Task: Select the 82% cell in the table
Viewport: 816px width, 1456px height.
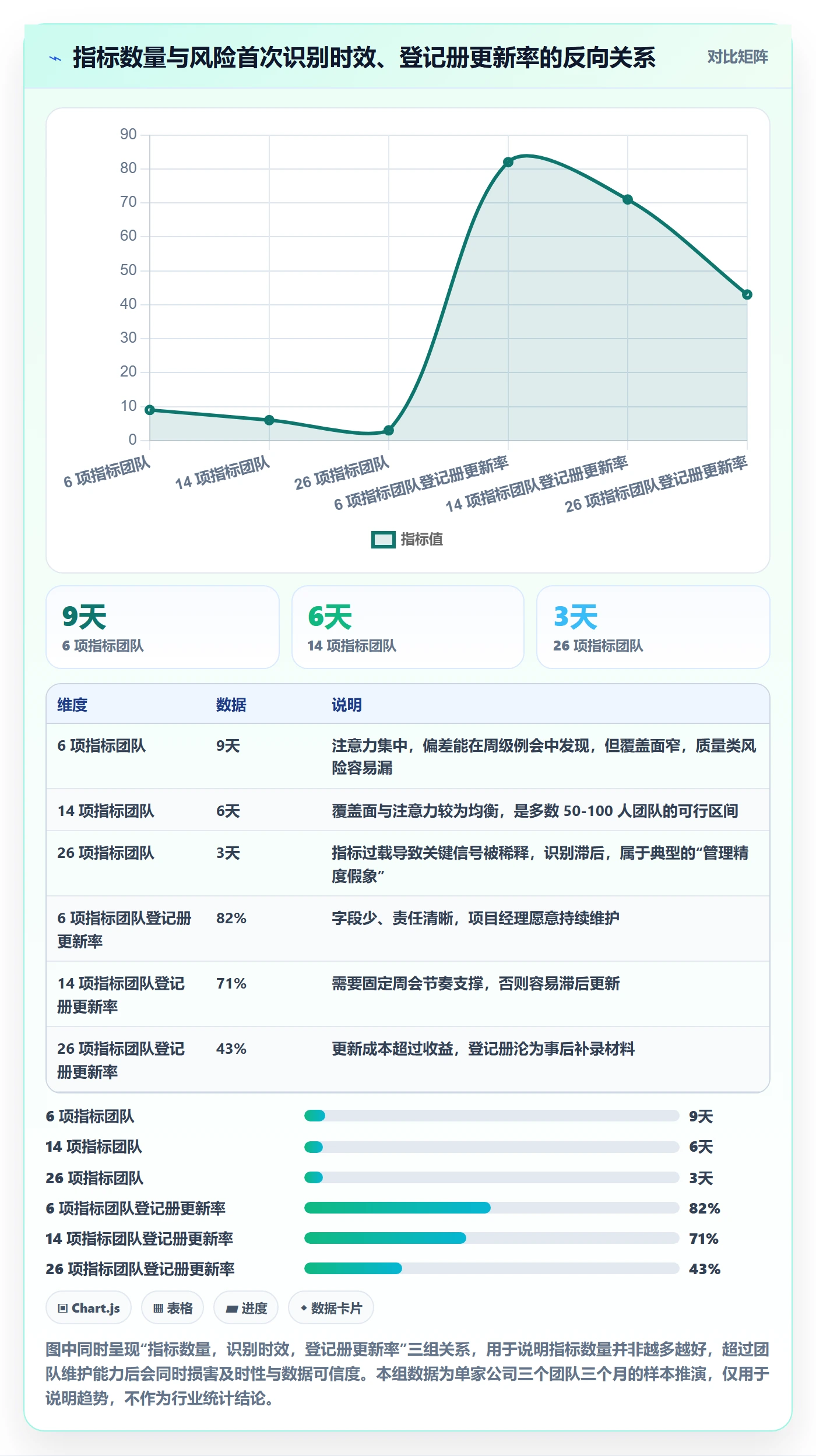Action: click(231, 918)
